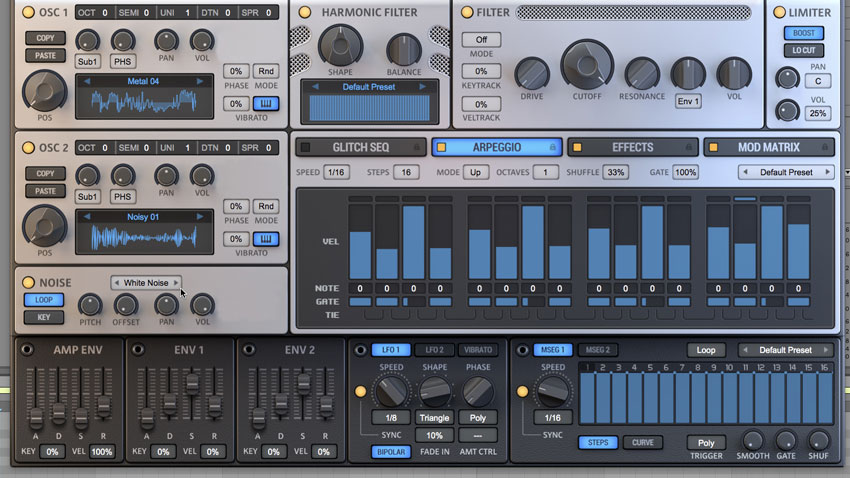Click the Filter RESONANCE knob
This screenshot has width=850, height=478.
[642, 74]
